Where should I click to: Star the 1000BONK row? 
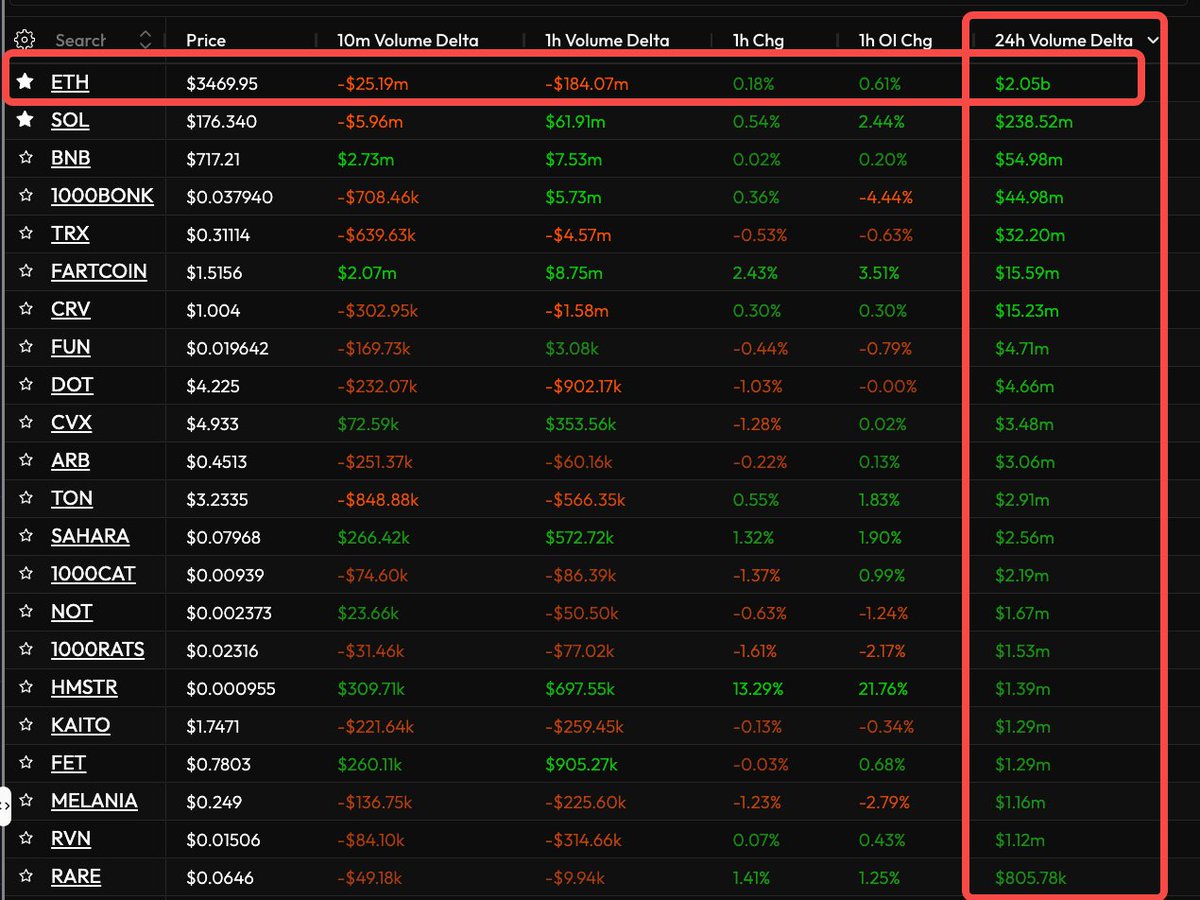point(25,196)
